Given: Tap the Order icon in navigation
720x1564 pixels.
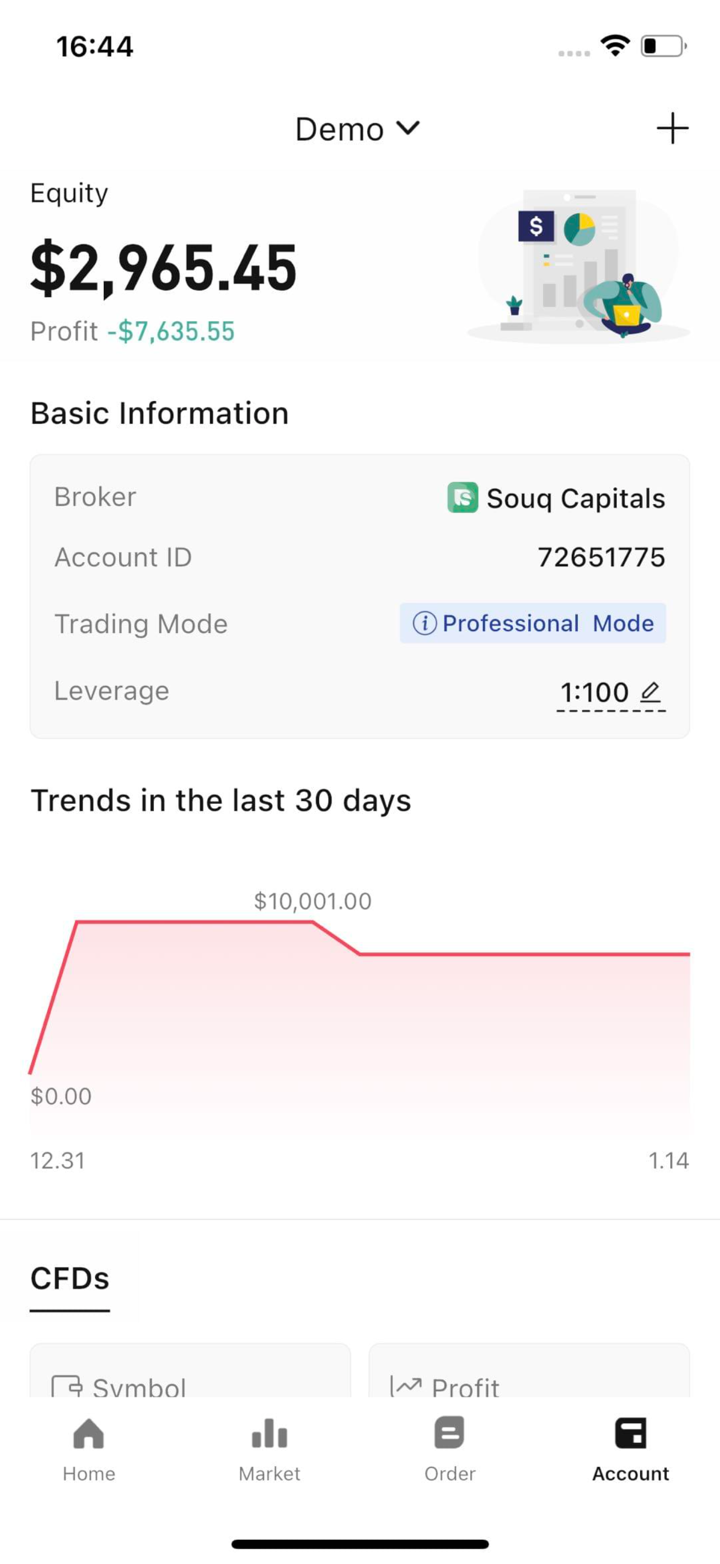Looking at the screenshot, I should coord(450,1434).
